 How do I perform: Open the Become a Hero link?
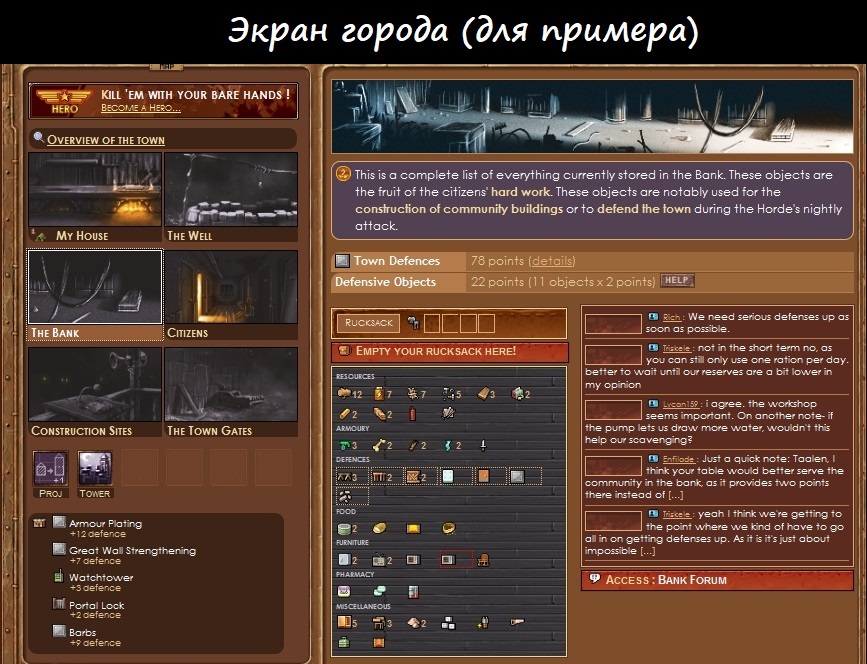140,108
